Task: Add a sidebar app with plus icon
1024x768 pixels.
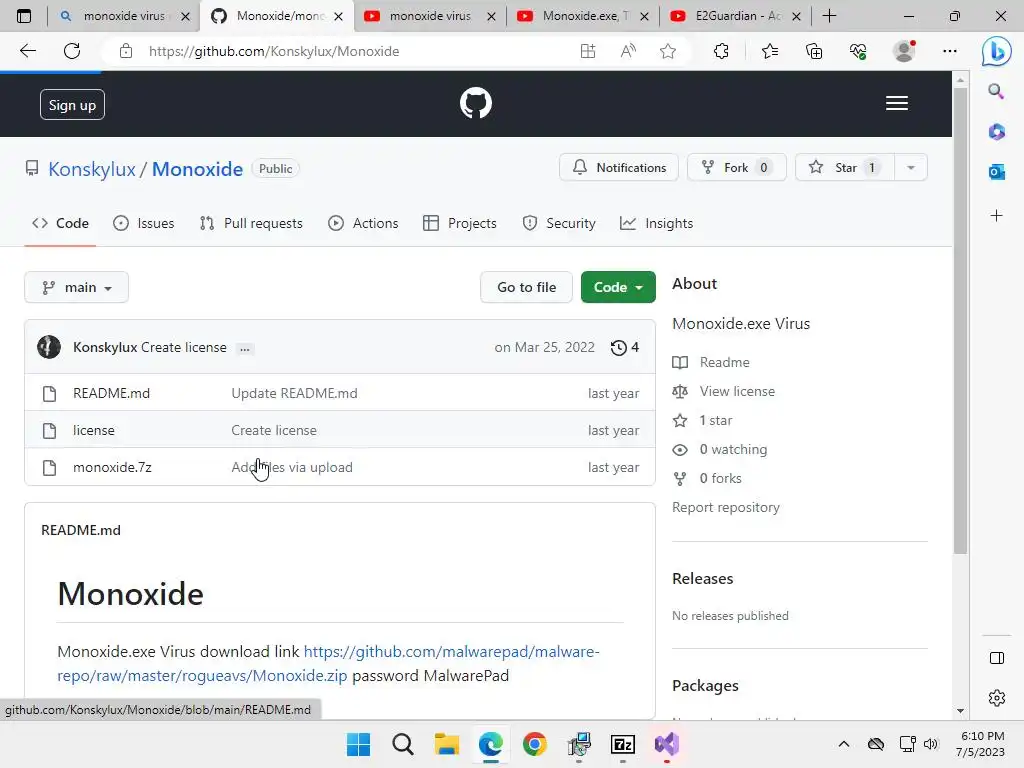Action: click(x=996, y=216)
